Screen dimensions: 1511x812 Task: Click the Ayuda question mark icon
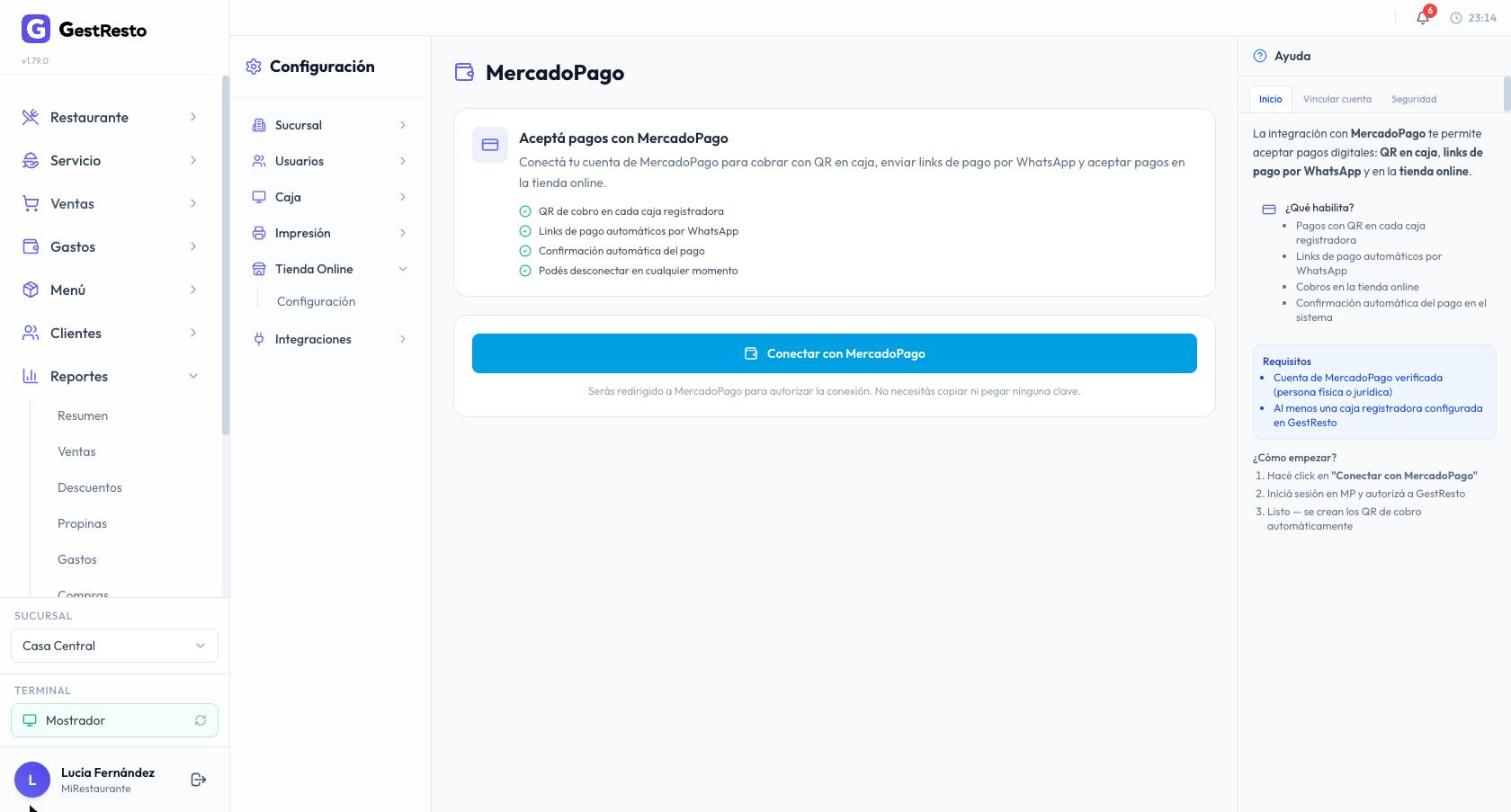(x=1260, y=56)
